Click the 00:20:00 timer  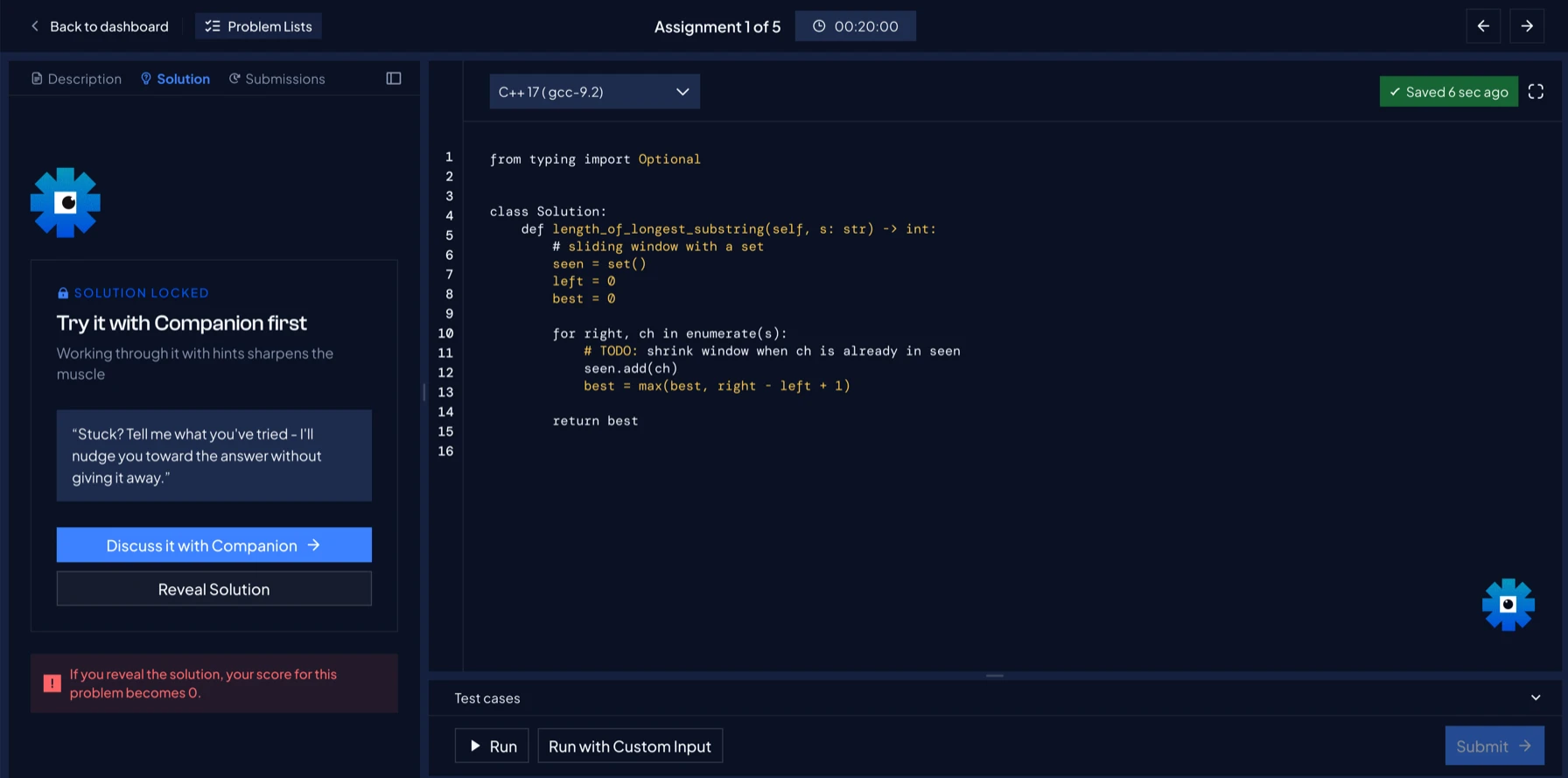[855, 26]
